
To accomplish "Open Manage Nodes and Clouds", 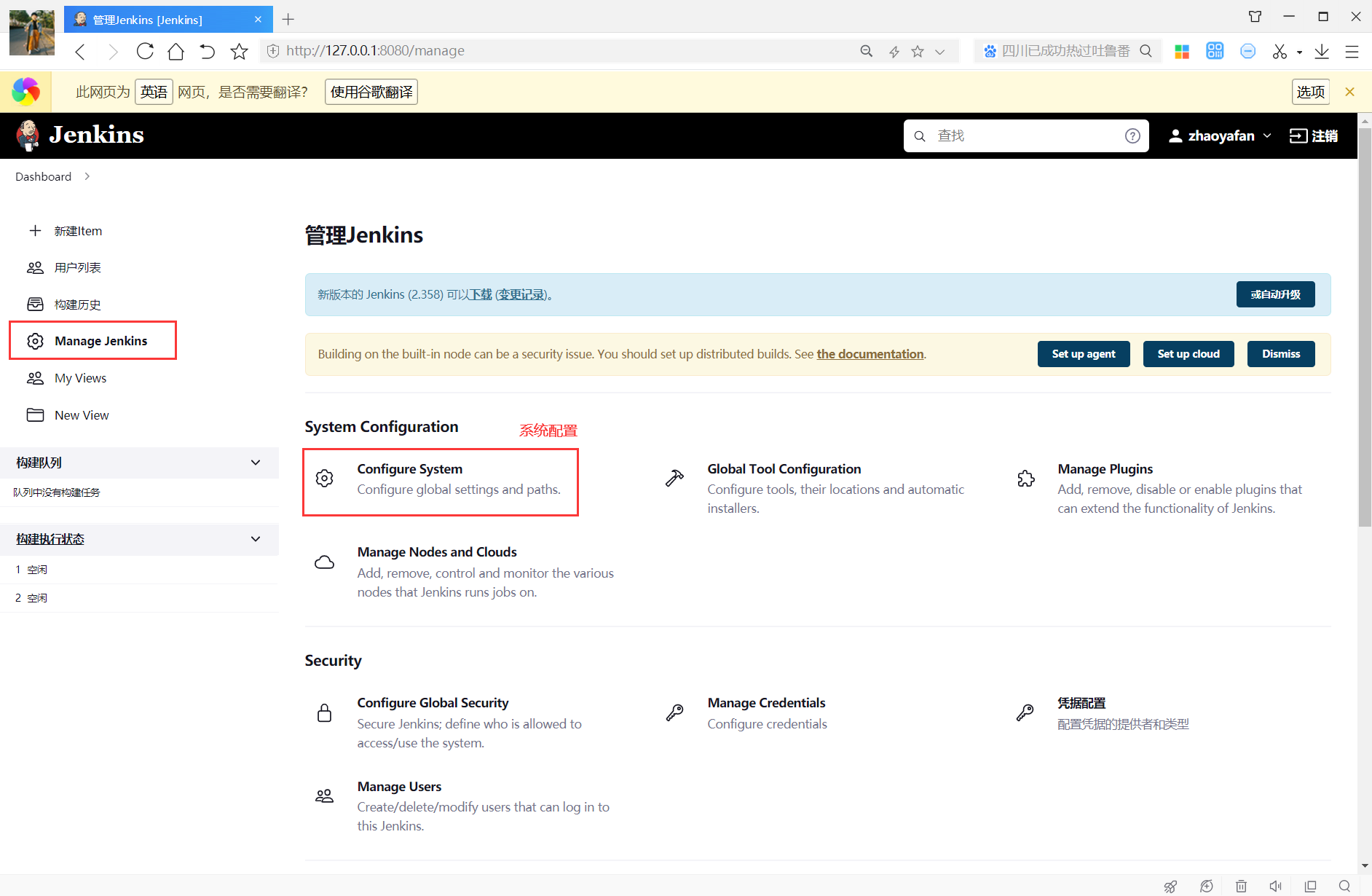I will tap(437, 552).
